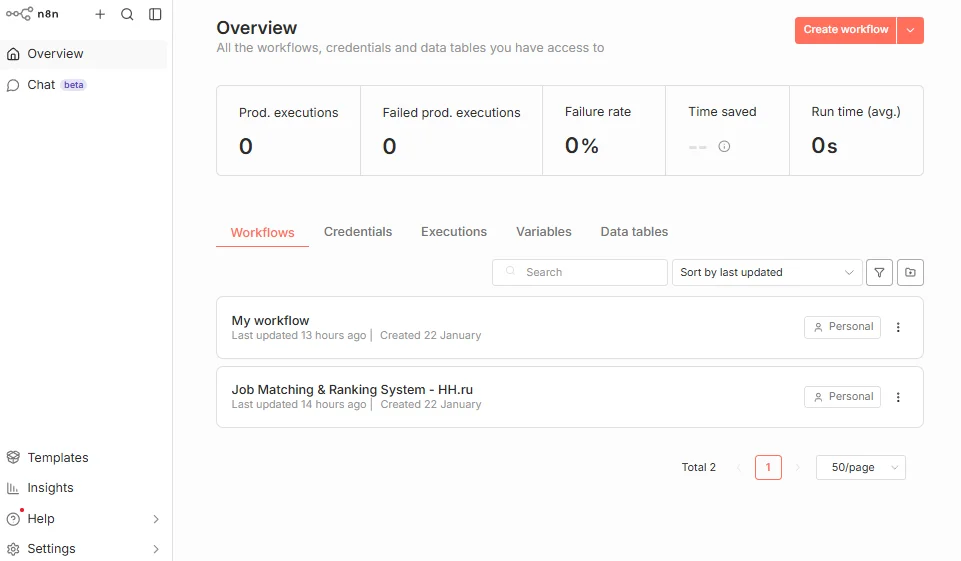
Task: Open search with the magnifier icon
Action: pos(127,14)
